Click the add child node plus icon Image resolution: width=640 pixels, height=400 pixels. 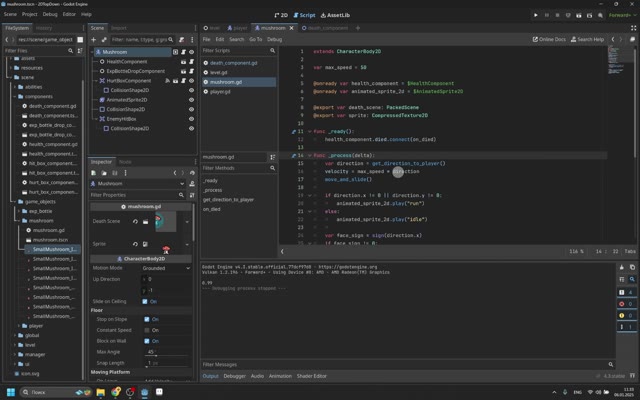point(93,40)
